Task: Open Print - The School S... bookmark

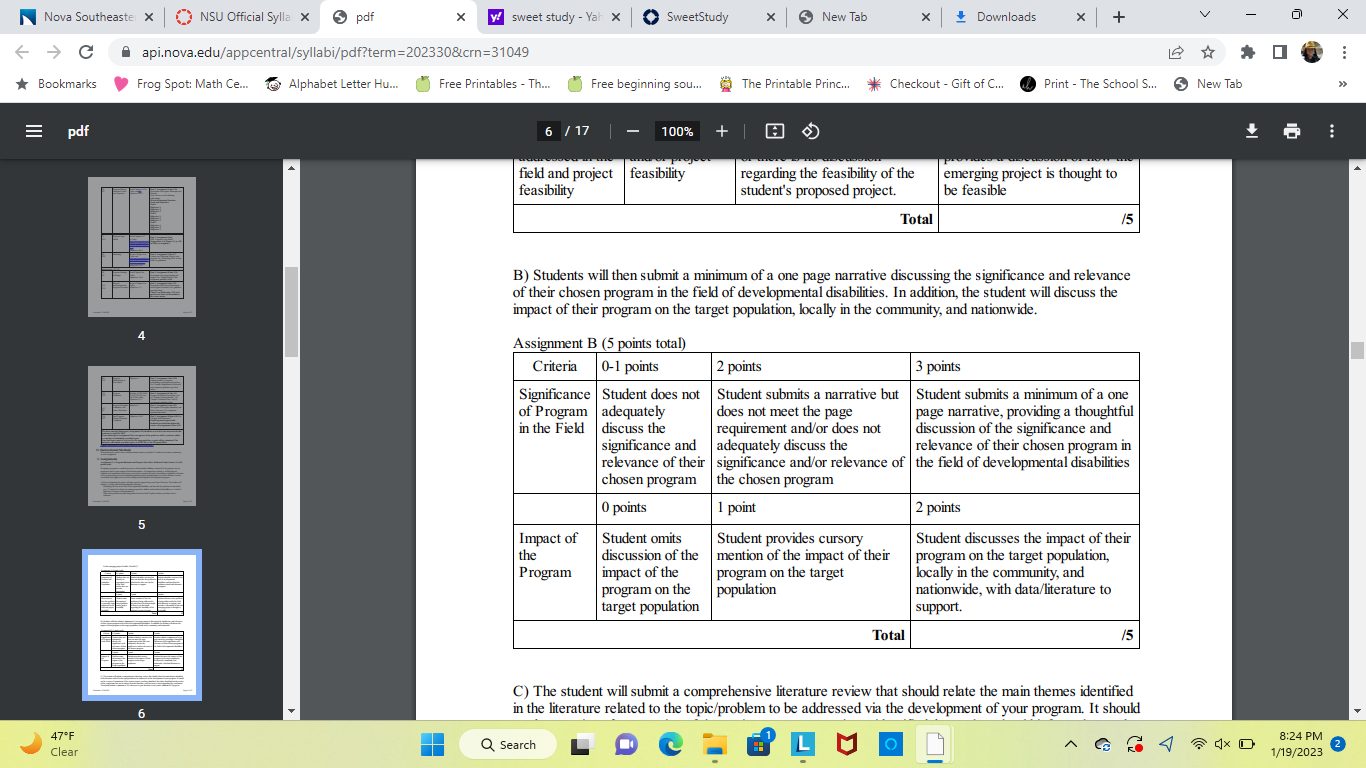Action: 1088,84
